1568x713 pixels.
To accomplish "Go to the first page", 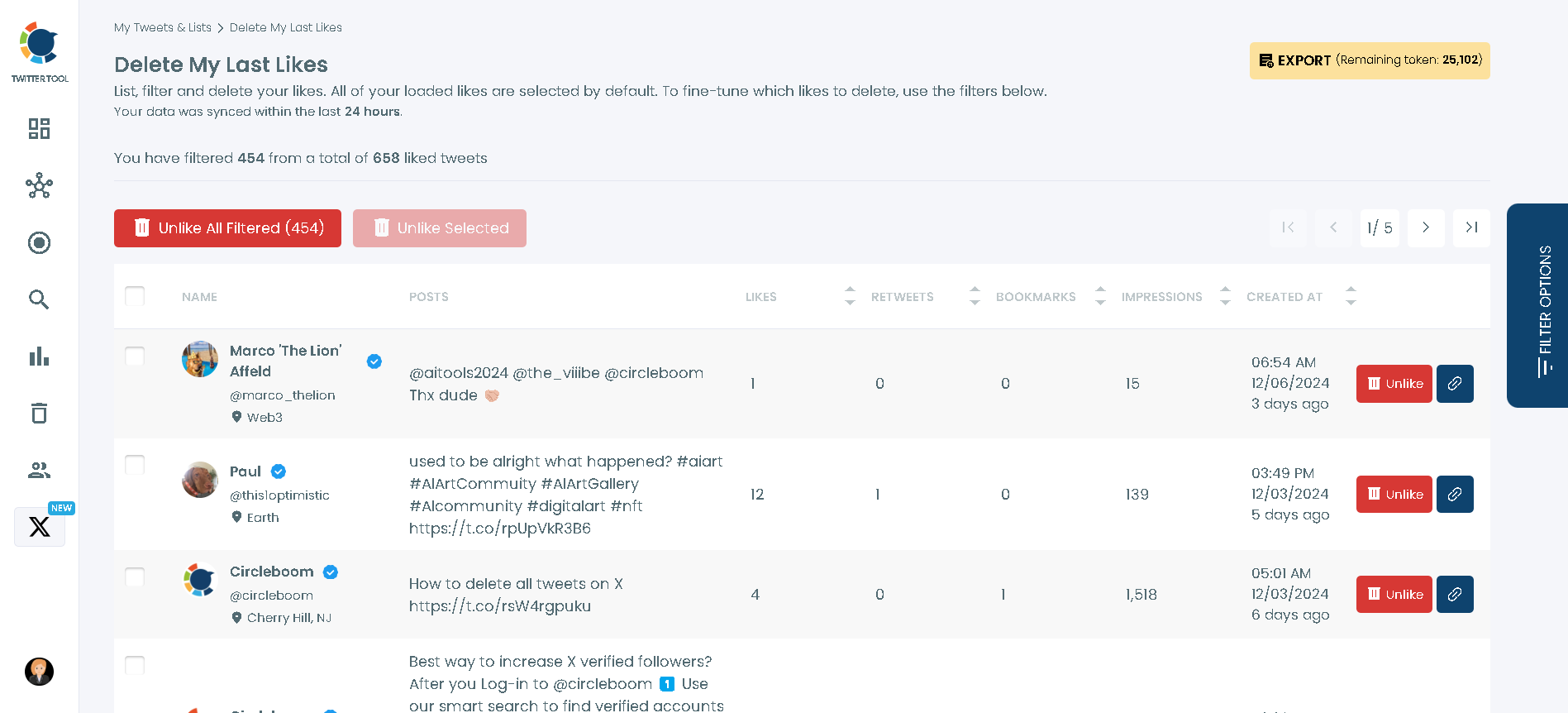I will [1288, 227].
